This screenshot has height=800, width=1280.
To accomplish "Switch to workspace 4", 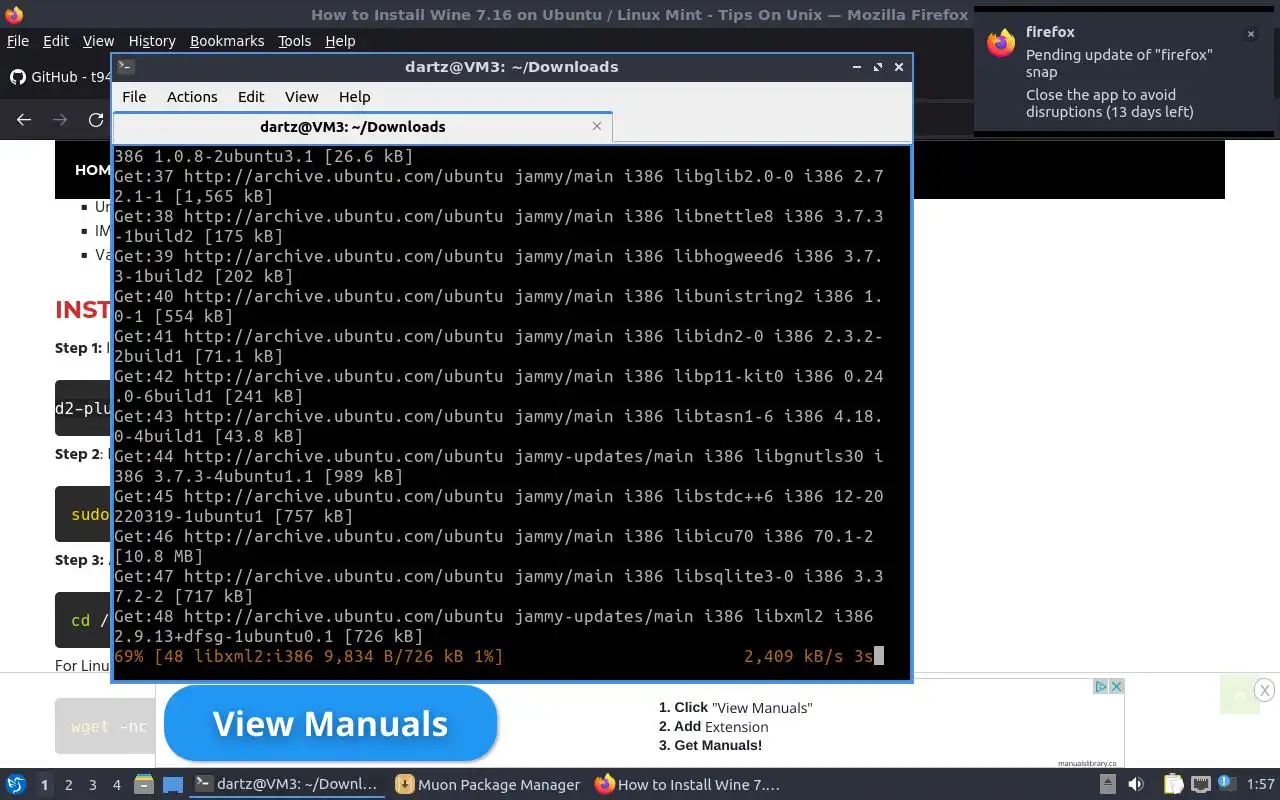I will pos(116,785).
